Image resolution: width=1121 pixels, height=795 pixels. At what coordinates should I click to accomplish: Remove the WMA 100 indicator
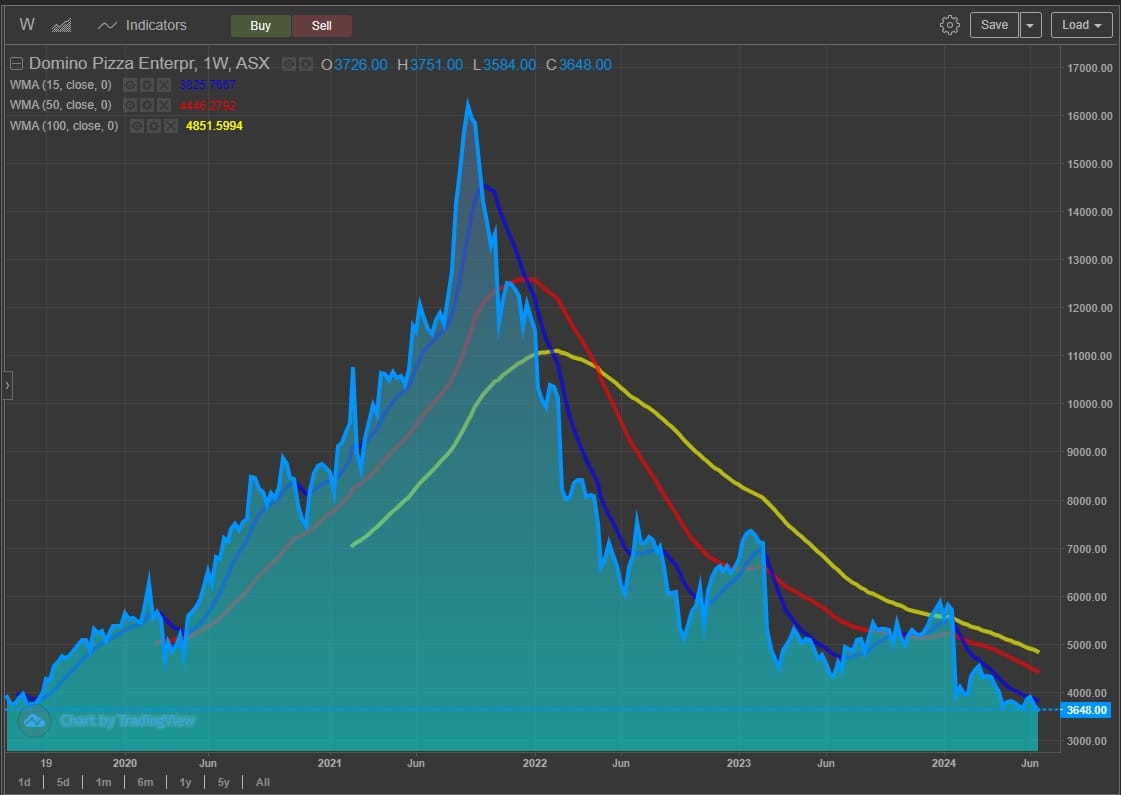(171, 126)
